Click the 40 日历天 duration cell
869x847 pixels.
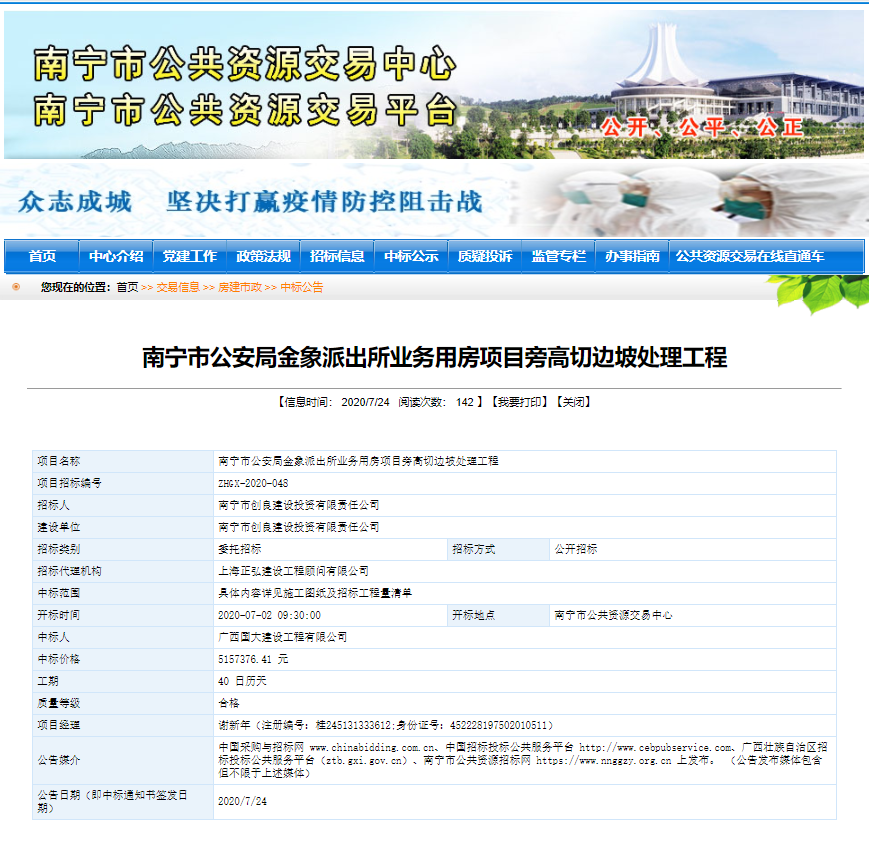click(525, 681)
